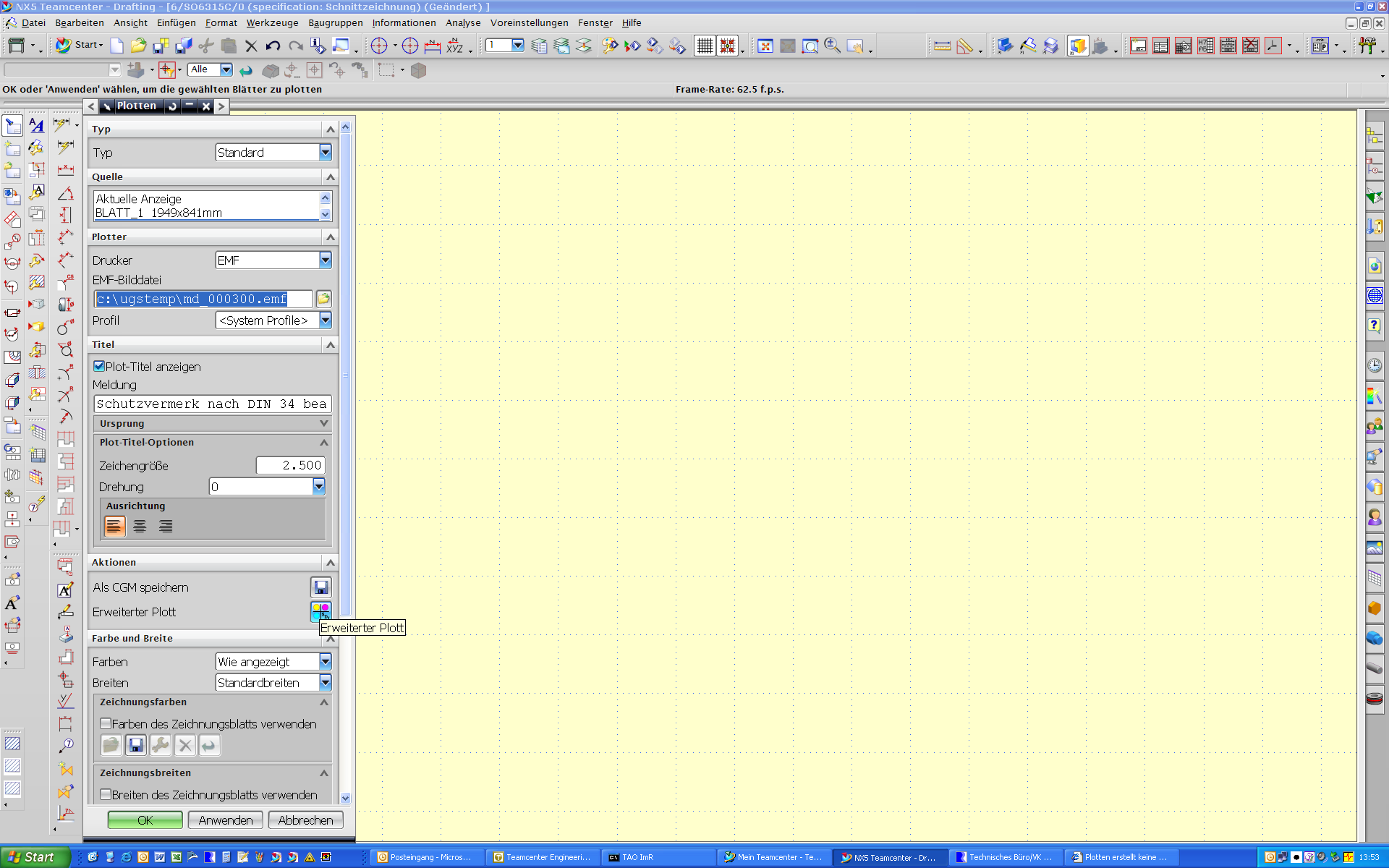The height and width of the screenshot is (868, 1389).
Task: Enable Farben des Zeichnungsblatts verwenden
Action: pyautogui.click(x=106, y=723)
